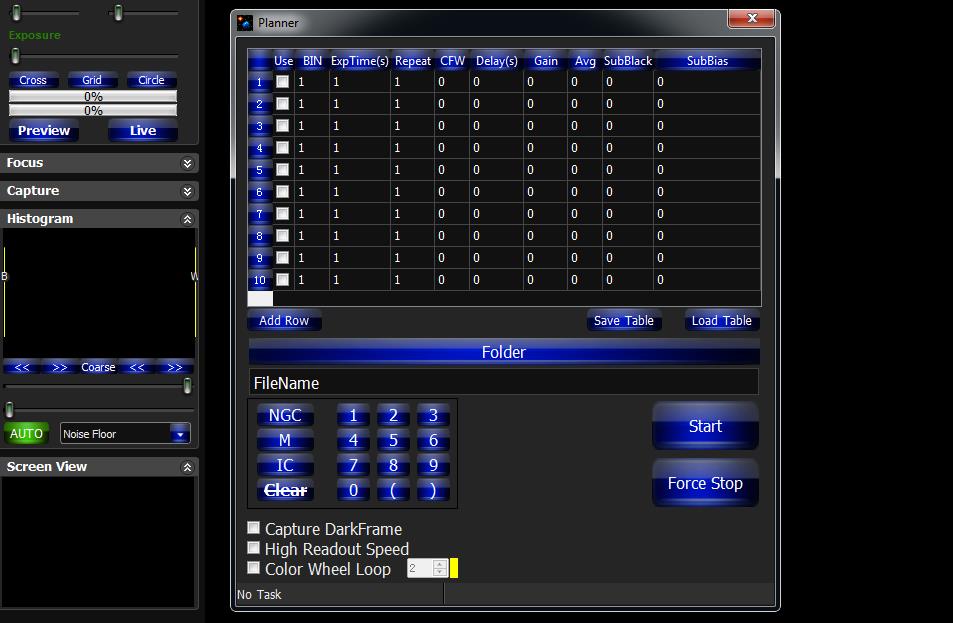Click keypad digit 0

353,490
